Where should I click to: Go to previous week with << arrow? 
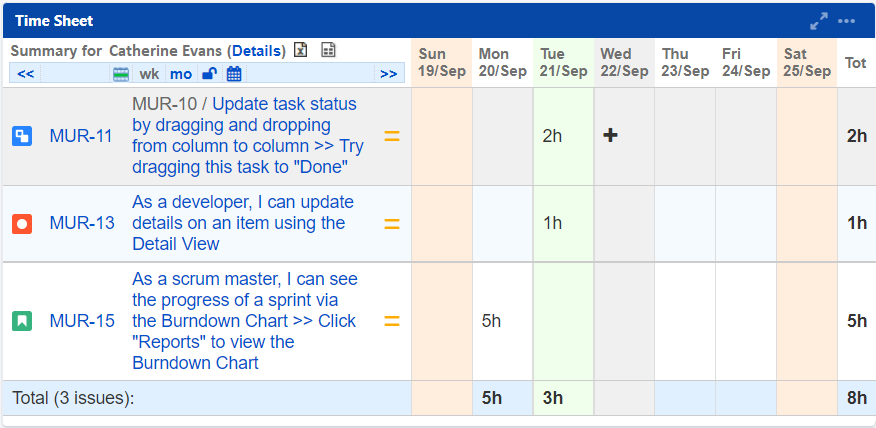[x=26, y=73]
